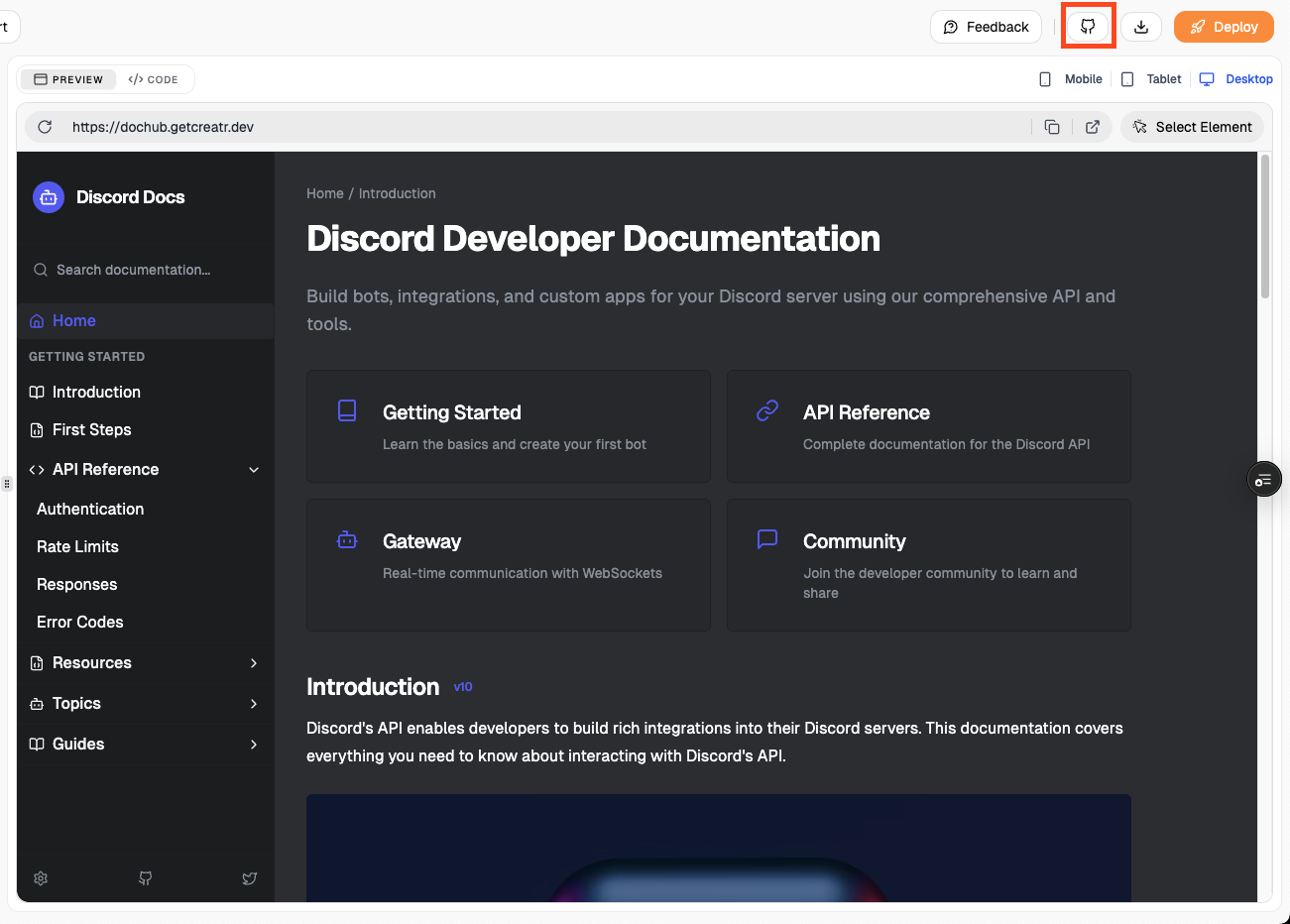Open the Getting Started card
The height and width of the screenshot is (924, 1290).
[x=508, y=426]
